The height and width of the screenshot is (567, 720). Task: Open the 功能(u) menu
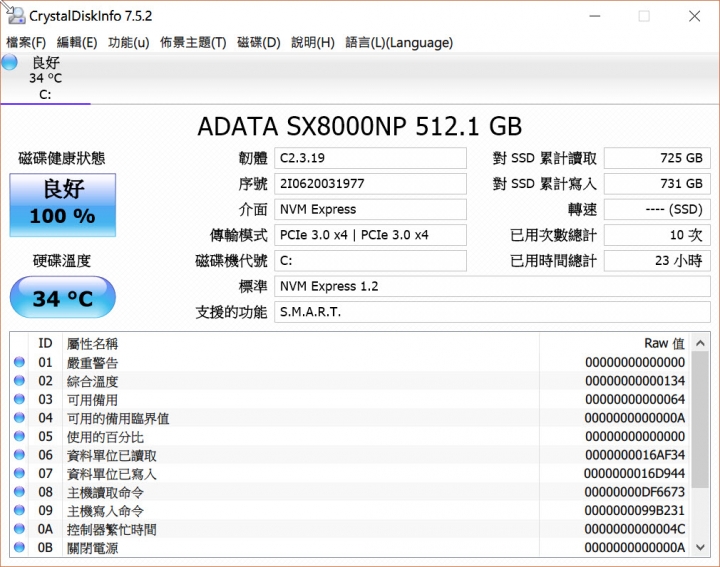tap(129, 43)
